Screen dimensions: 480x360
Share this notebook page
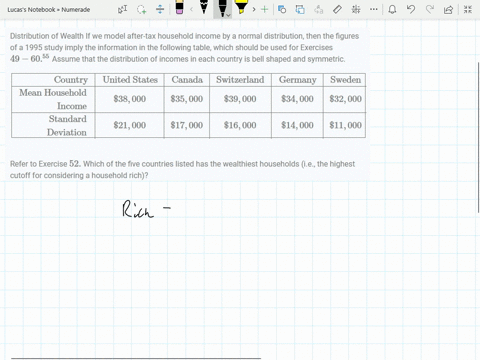(x=448, y=9)
